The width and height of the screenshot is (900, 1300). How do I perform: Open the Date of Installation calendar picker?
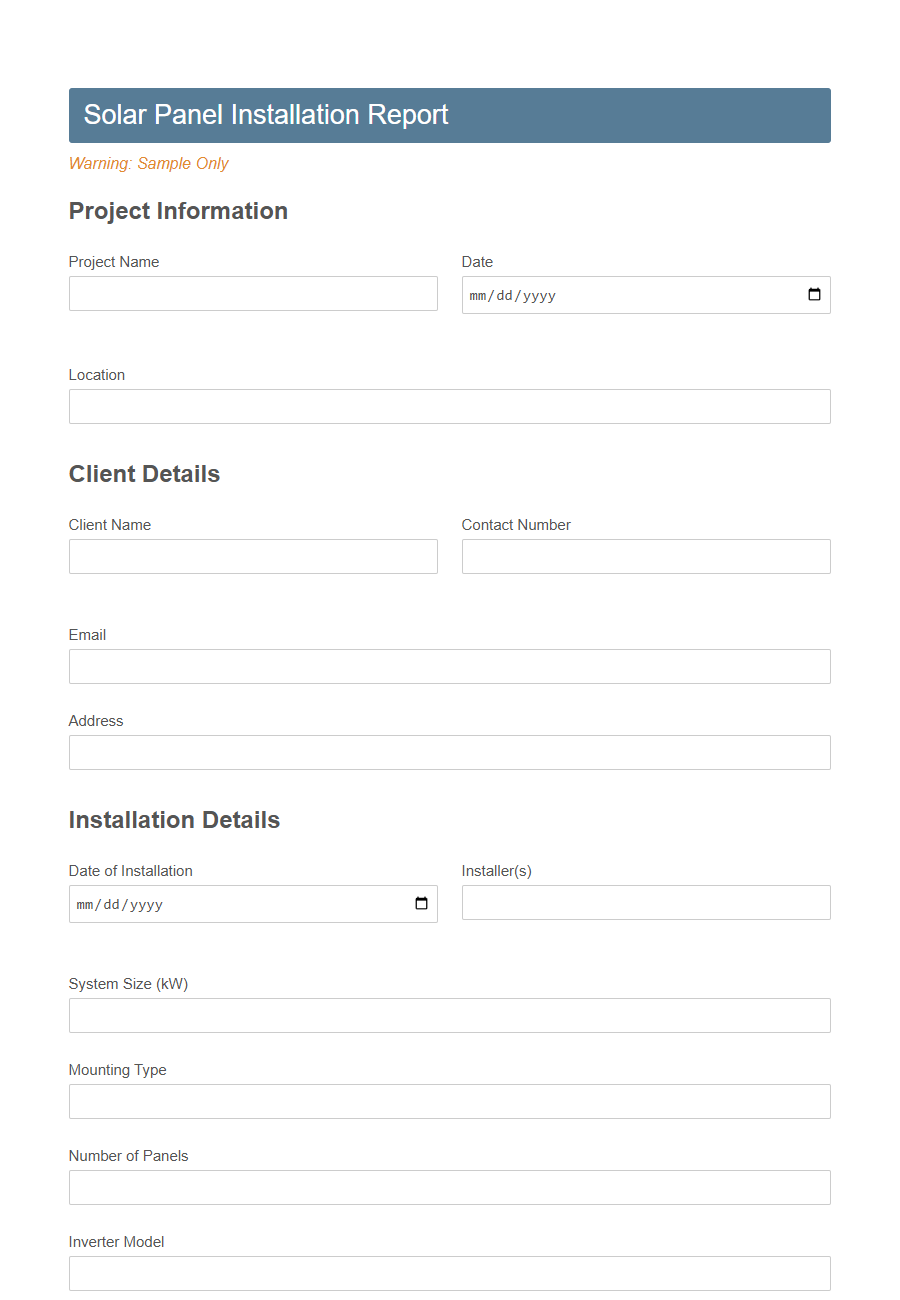pyautogui.click(x=420, y=903)
